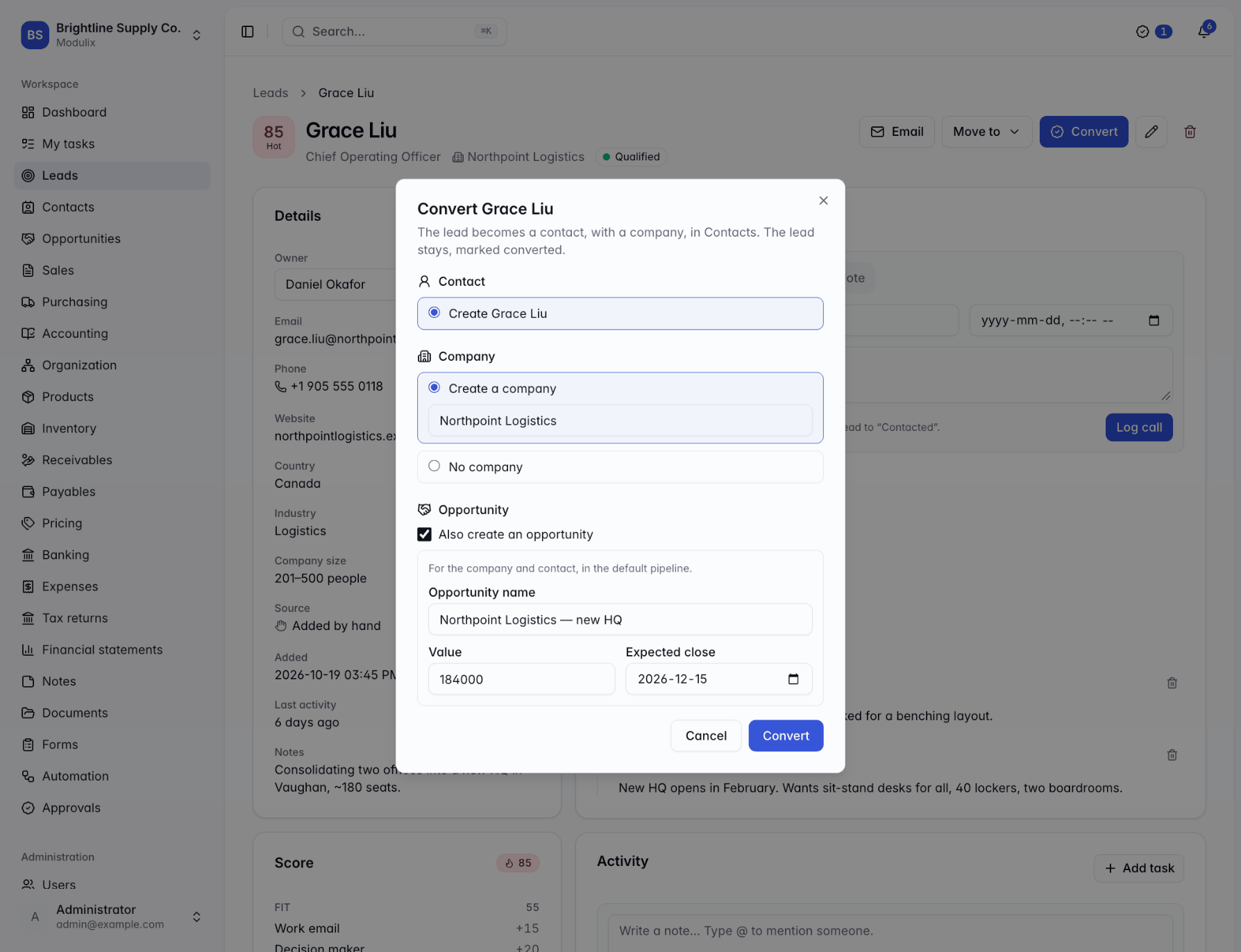1241x952 pixels.
Task: Open Leads in the sidebar
Action: tap(112, 176)
